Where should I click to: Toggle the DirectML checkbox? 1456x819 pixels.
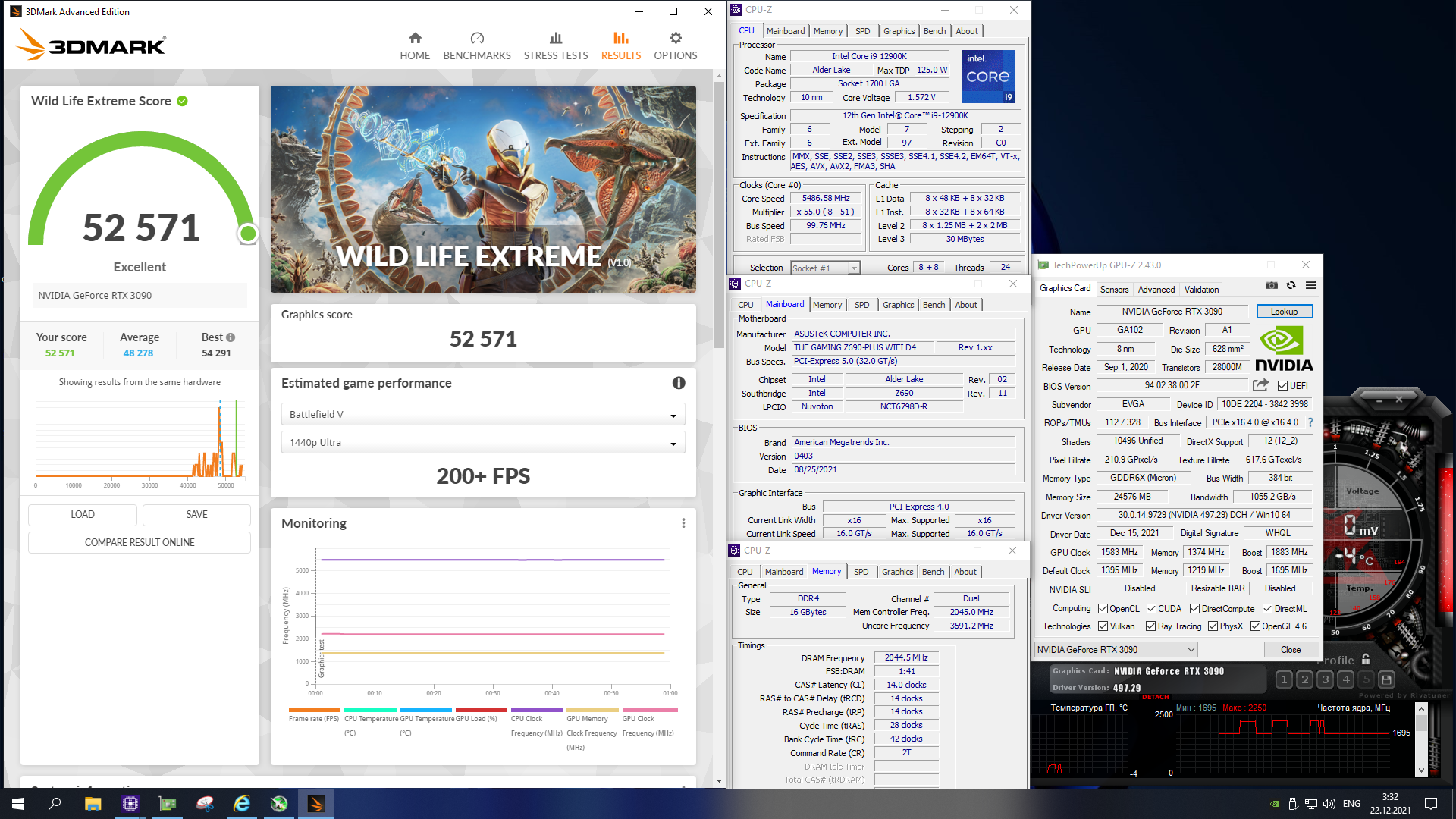pos(1267,609)
